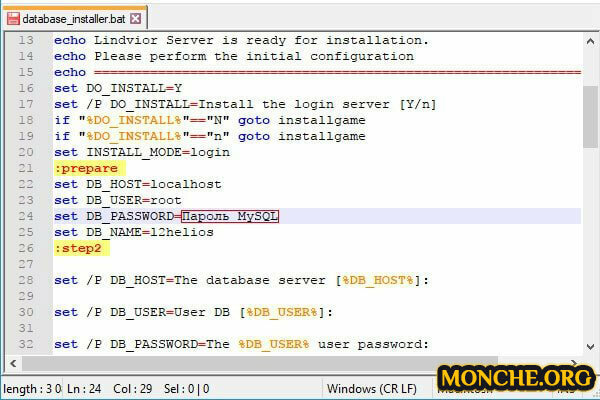Click the highlighted Пароль MySQL text
600x400 pixels.
click(x=231, y=216)
